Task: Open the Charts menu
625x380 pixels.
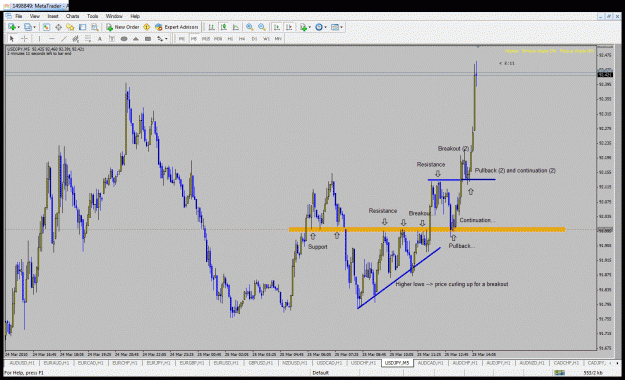Action: coord(72,16)
